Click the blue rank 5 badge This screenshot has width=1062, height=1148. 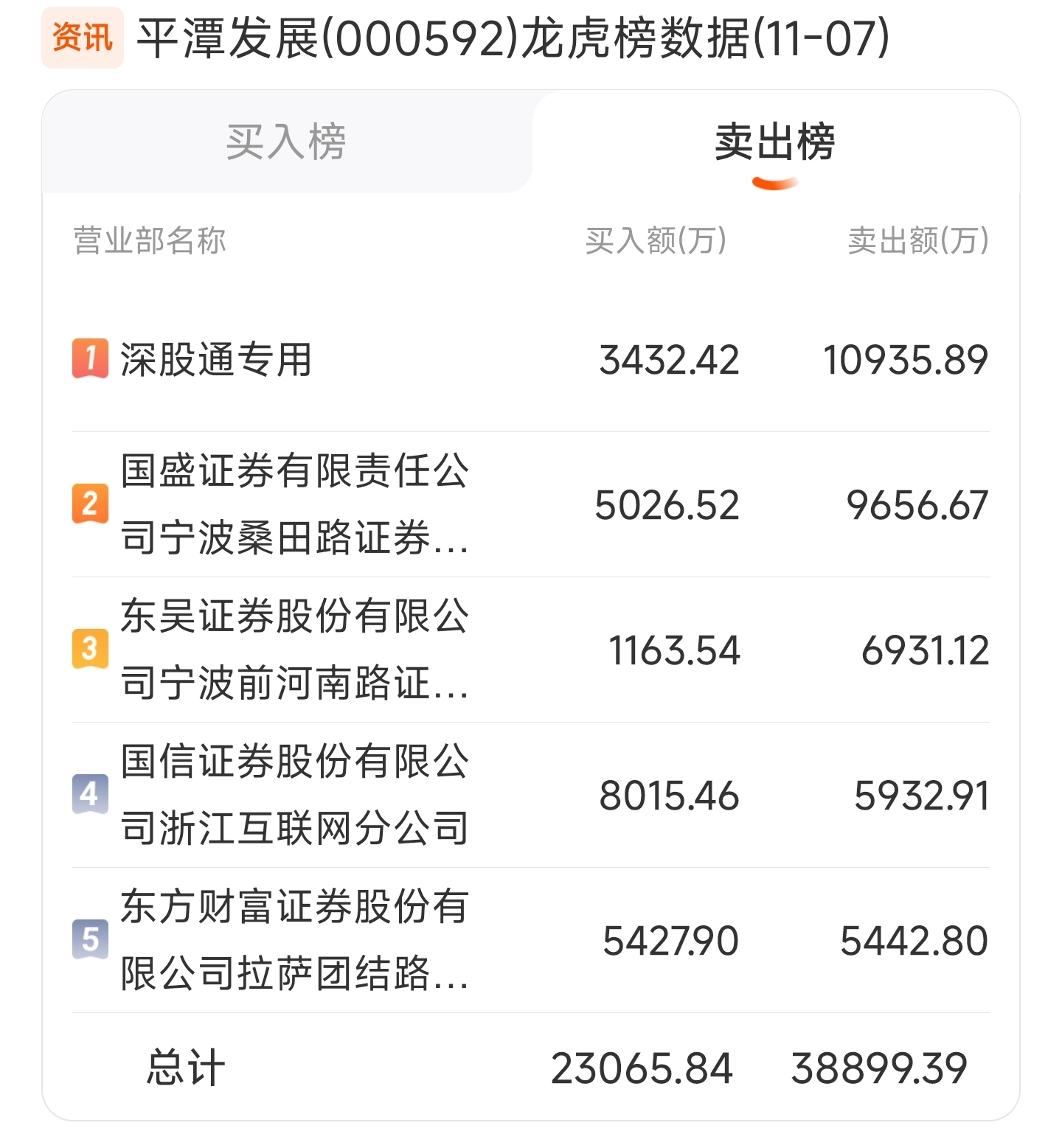click(x=90, y=939)
